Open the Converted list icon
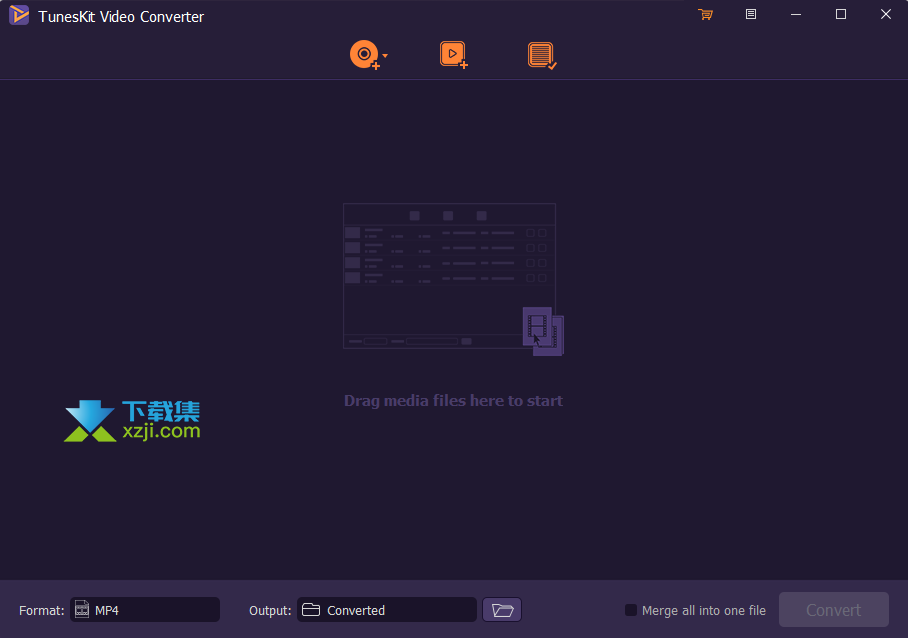908x638 pixels. 542,56
